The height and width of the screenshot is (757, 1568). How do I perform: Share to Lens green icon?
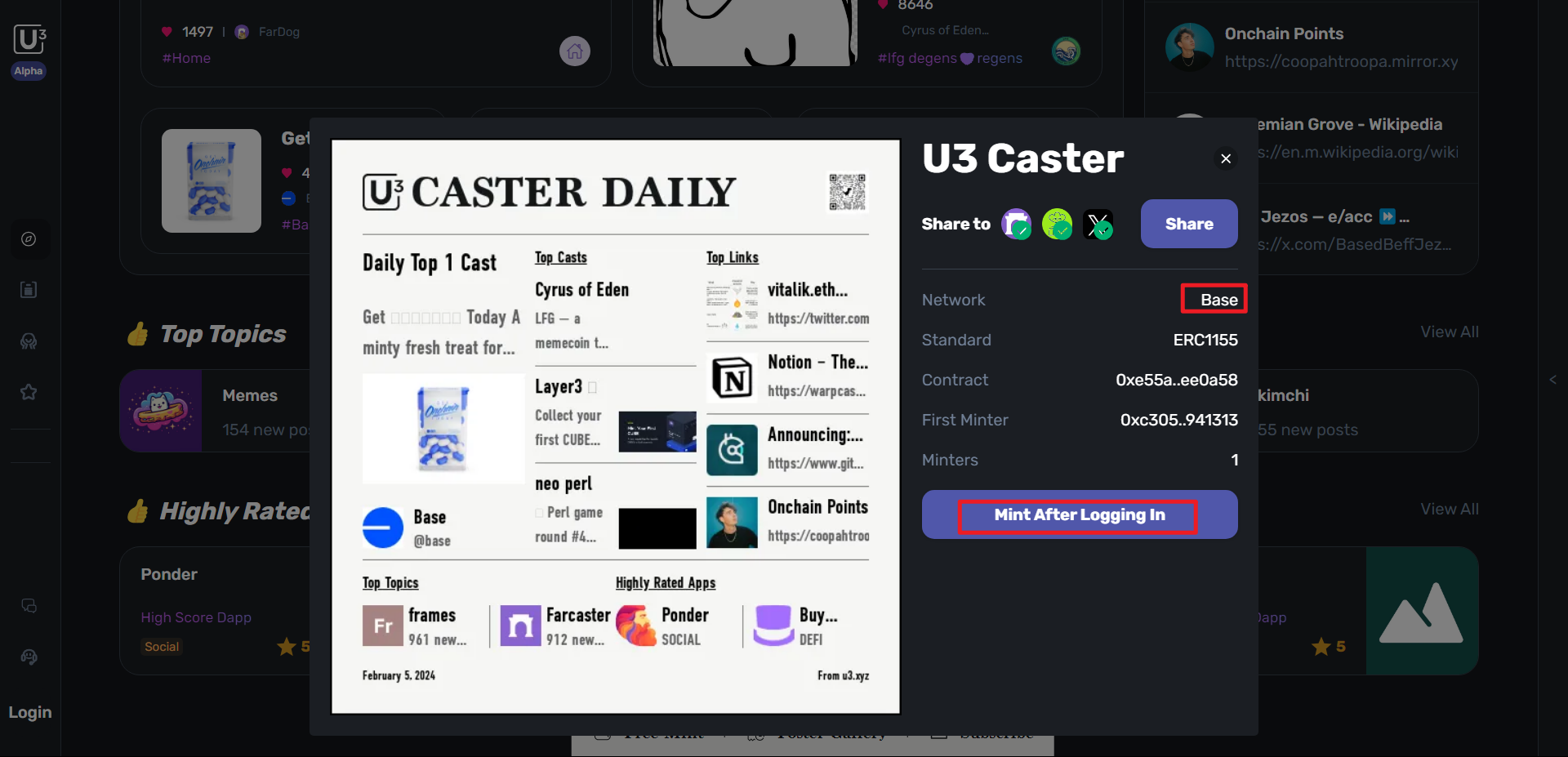pyautogui.click(x=1057, y=224)
